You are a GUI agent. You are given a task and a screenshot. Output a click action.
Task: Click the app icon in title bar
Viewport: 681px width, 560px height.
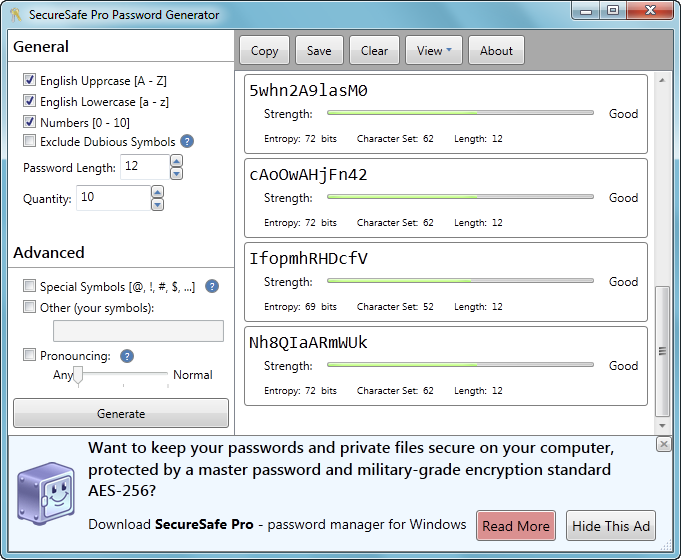coord(16,14)
